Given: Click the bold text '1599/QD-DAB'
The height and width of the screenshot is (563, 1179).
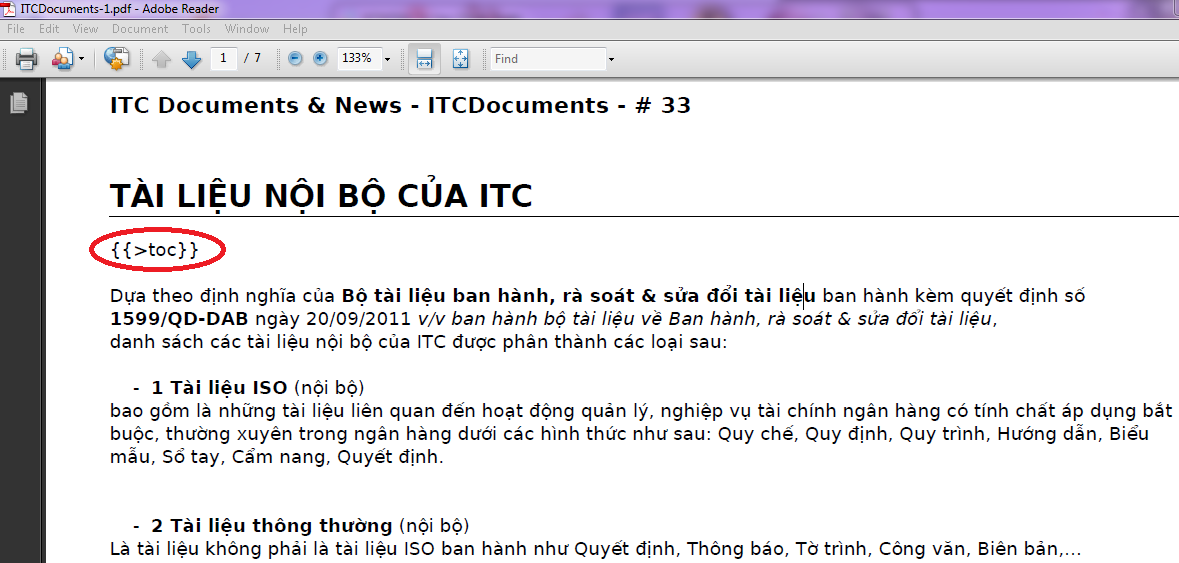Looking at the screenshot, I should (179, 318).
